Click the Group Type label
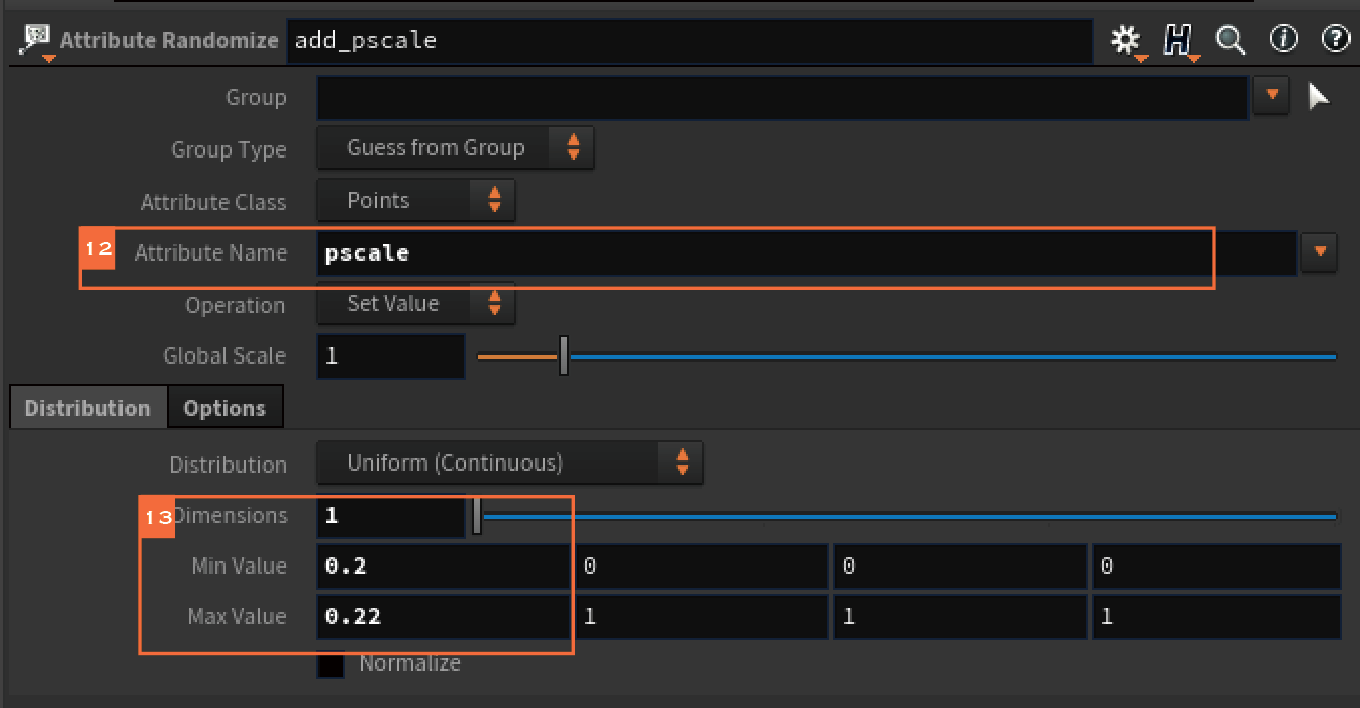This screenshot has height=708, width=1360. (x=228, y=150)
